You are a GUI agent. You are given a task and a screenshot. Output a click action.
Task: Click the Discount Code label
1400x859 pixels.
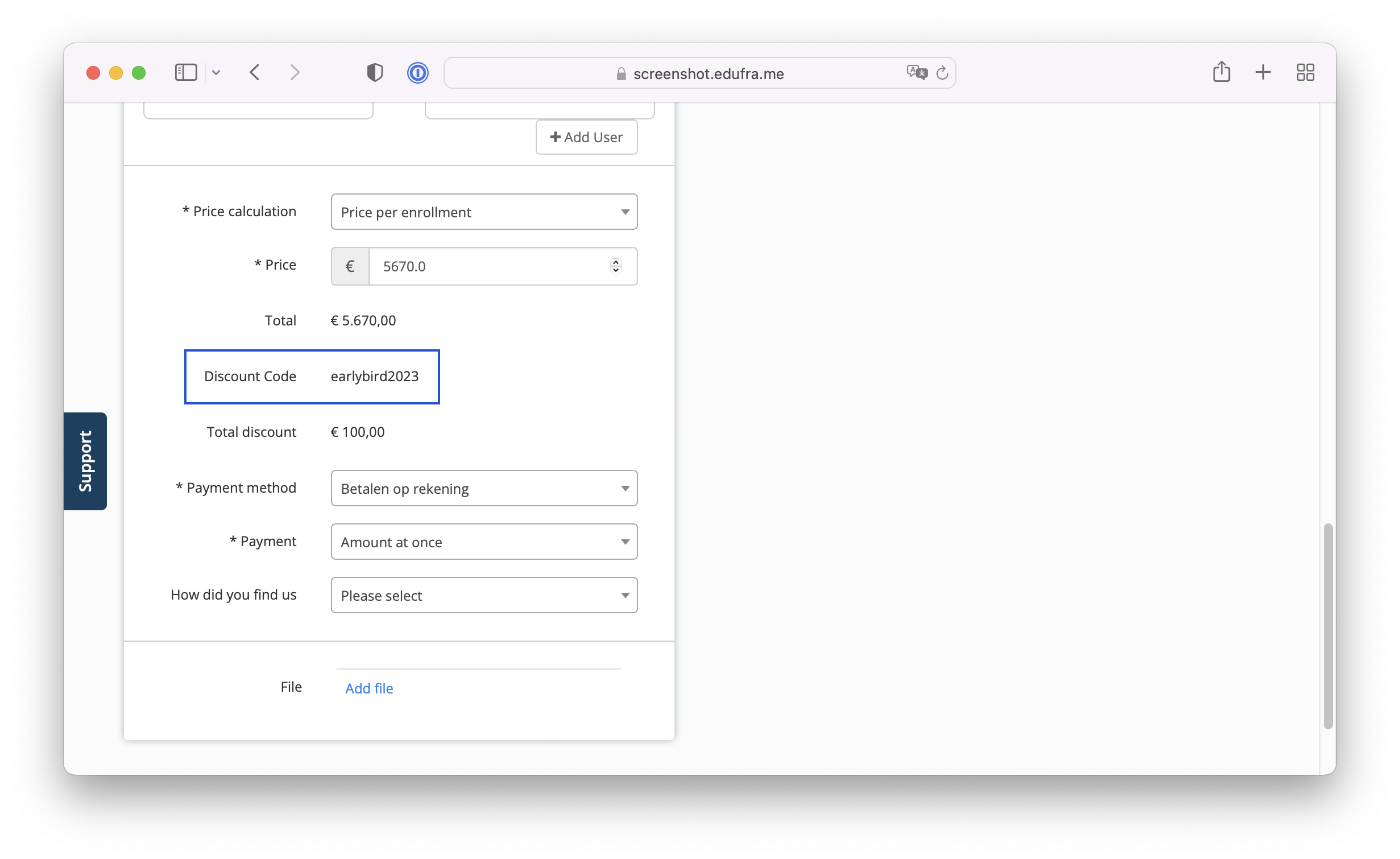(x=250, y=376)
